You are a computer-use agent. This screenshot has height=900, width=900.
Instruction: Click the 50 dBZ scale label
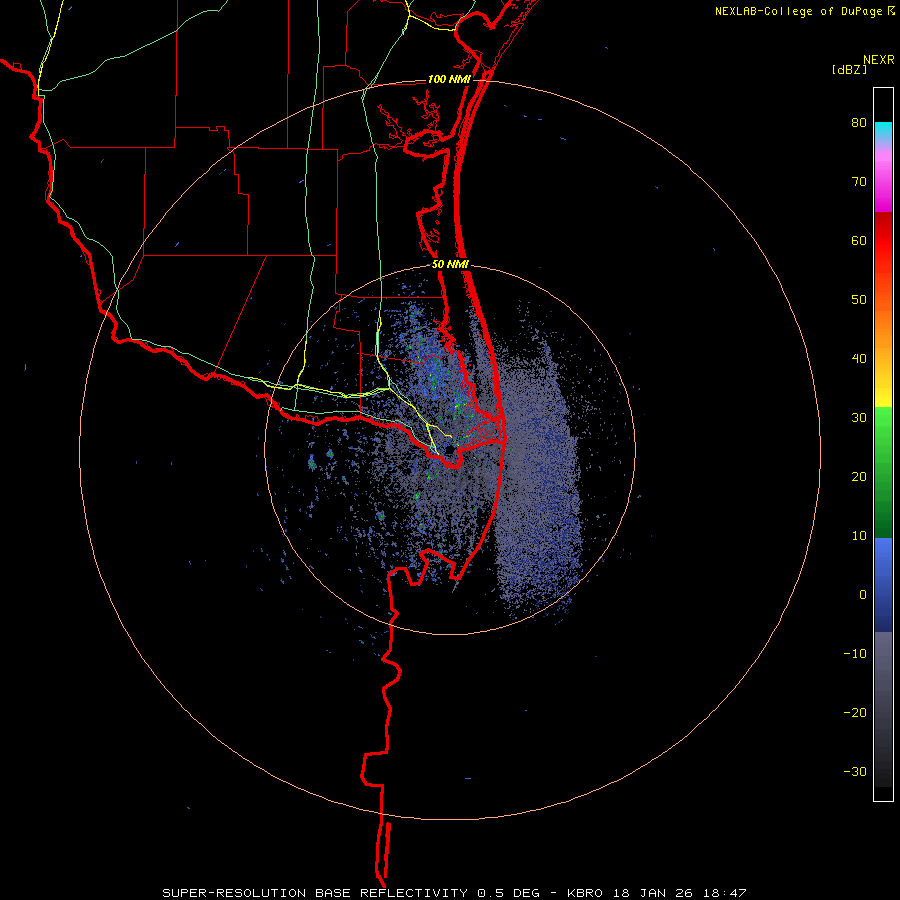(x=859, y=300)
